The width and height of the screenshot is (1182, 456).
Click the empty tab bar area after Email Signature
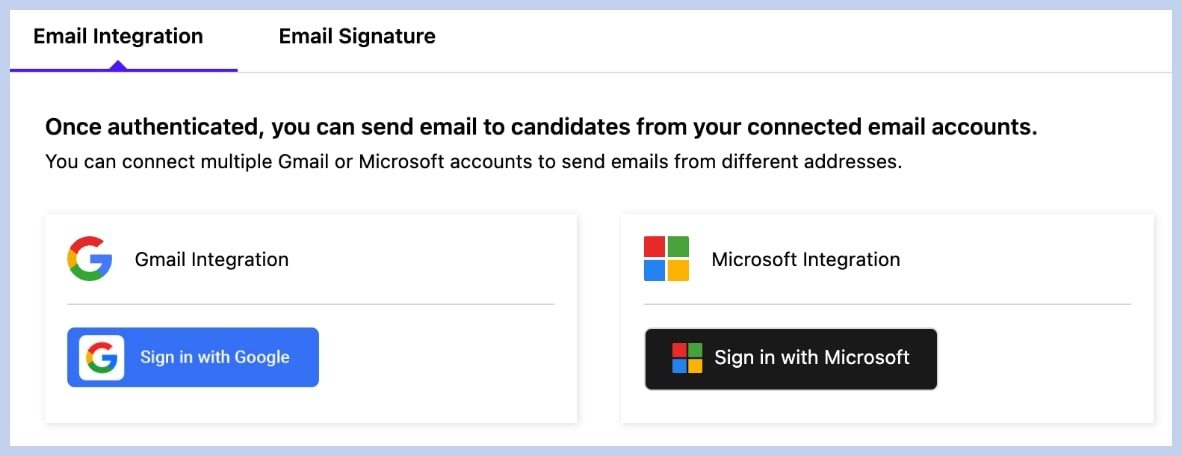[x=800, y=37]
